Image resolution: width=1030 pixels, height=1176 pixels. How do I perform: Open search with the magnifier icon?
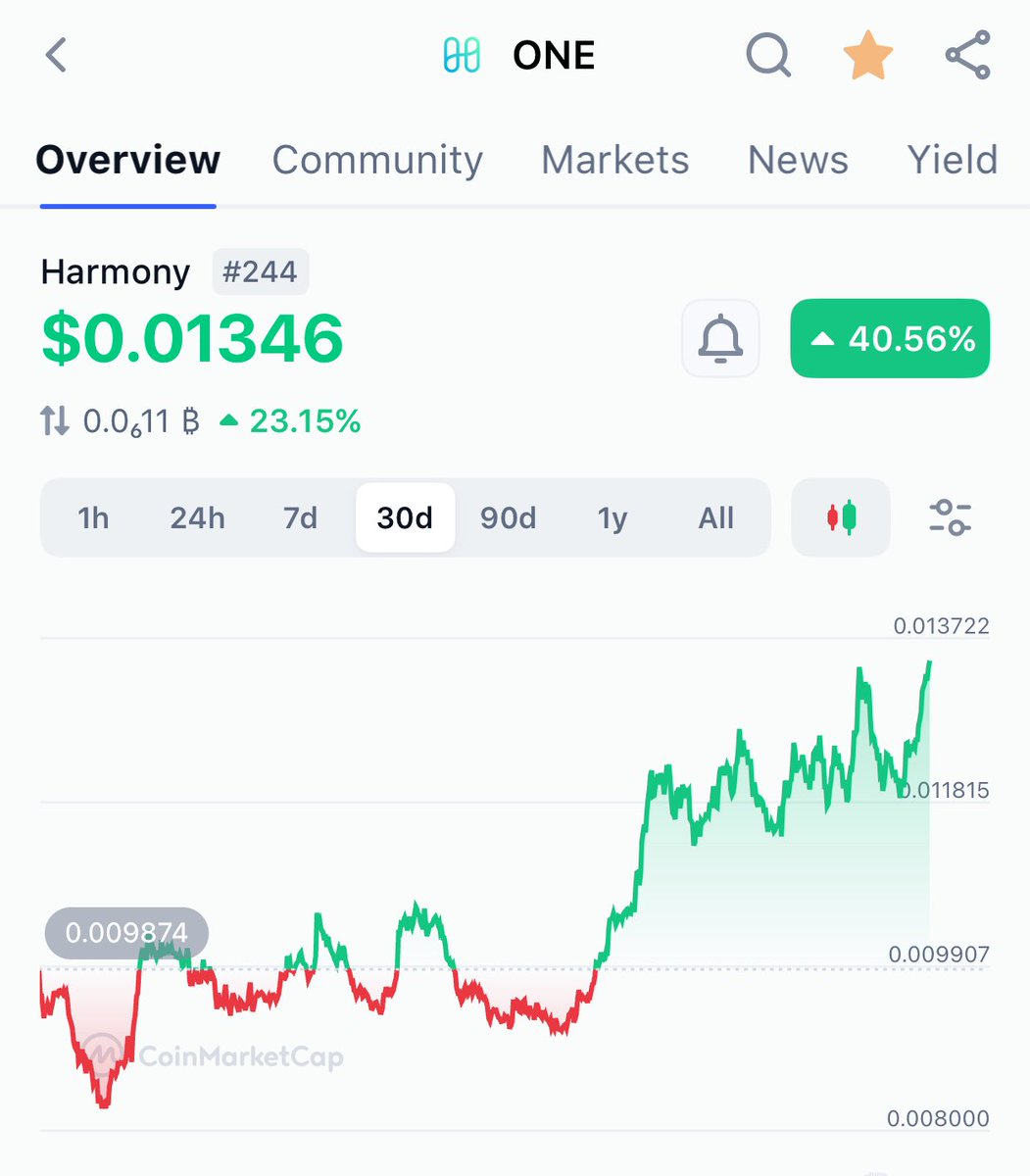tap(768, 55)
